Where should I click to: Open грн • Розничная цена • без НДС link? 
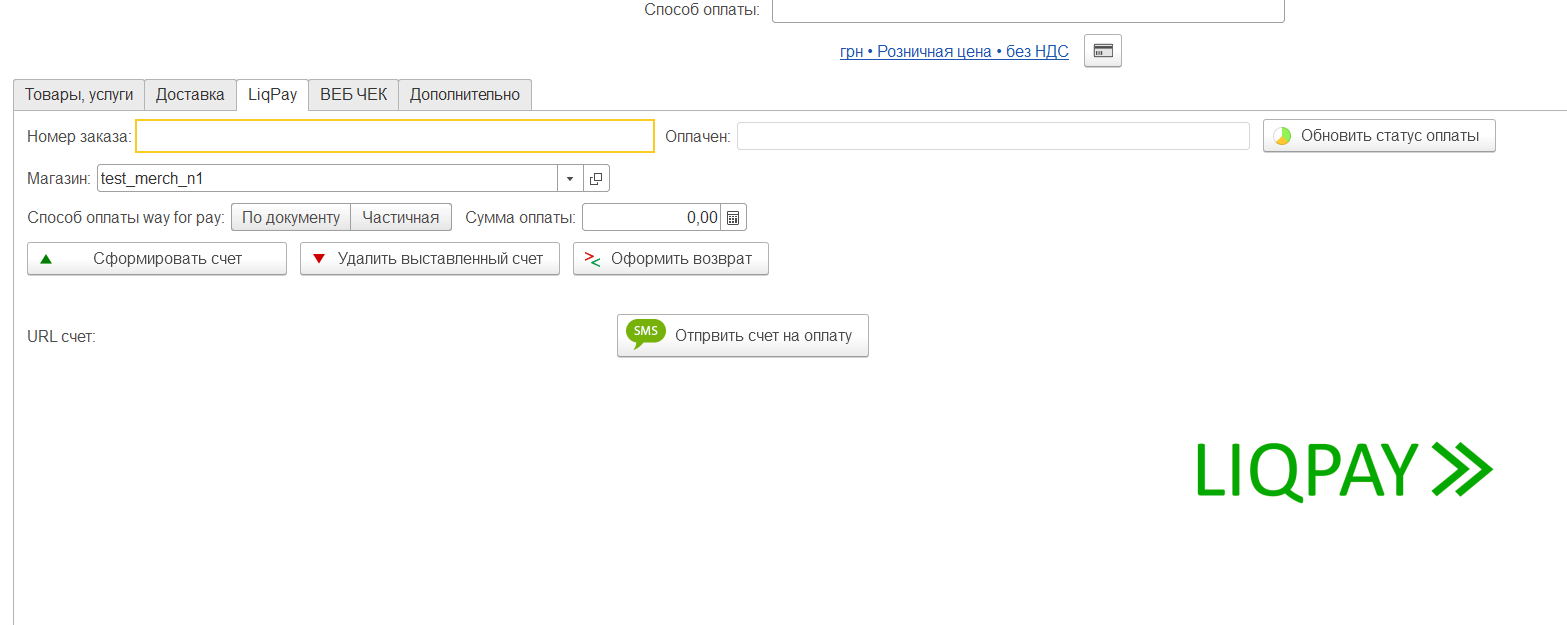pyautogui.click(x=954, y=52)
